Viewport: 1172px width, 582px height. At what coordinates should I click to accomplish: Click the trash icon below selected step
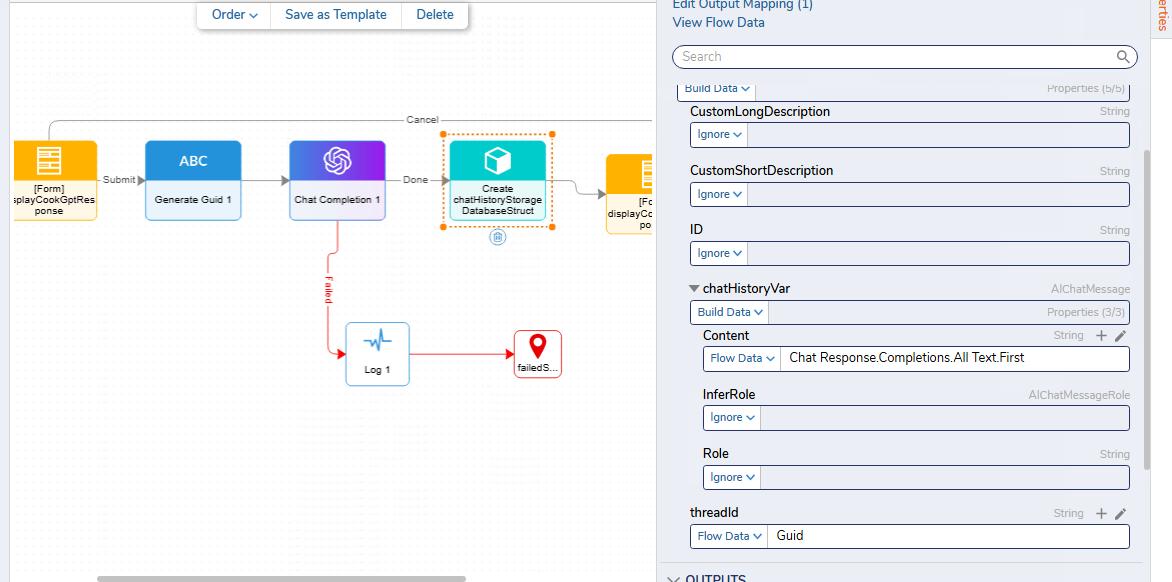point(497,237)
